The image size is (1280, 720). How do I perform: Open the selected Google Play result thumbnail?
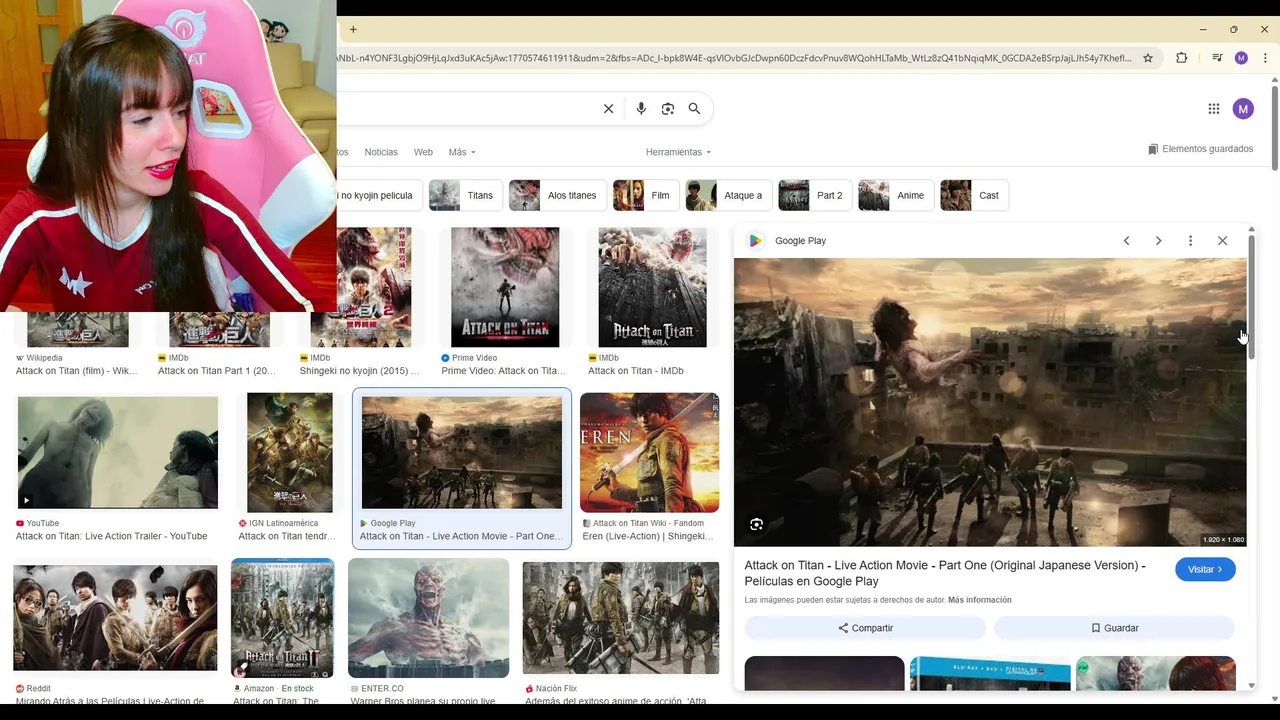point(462,453)
